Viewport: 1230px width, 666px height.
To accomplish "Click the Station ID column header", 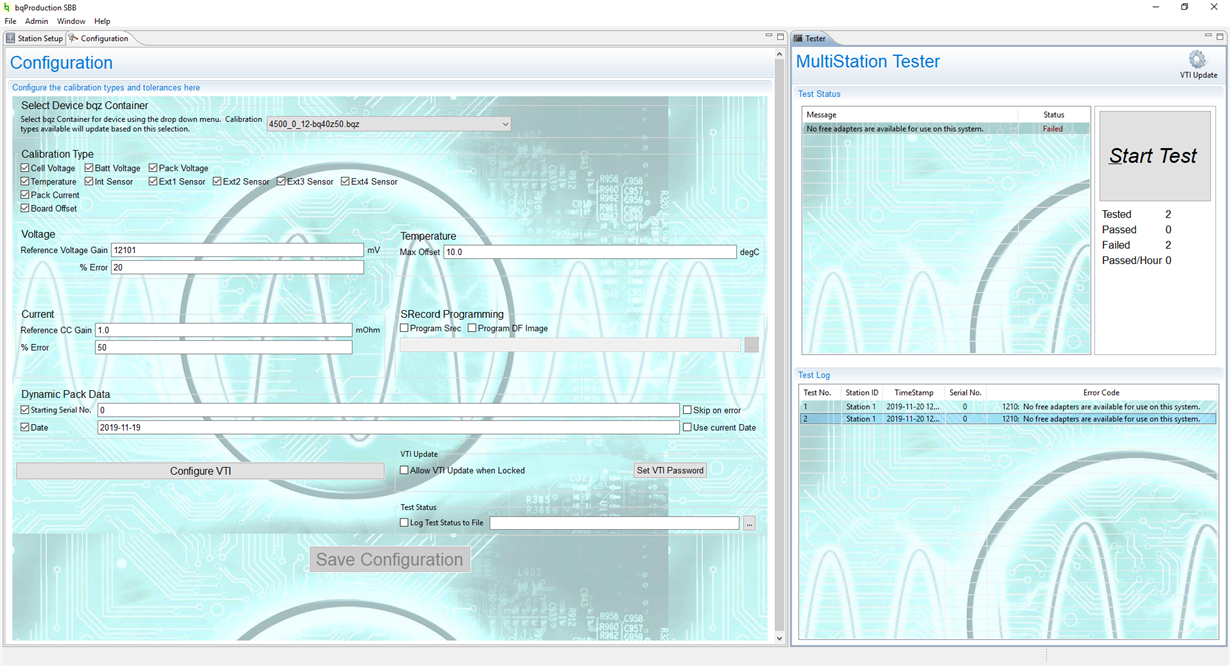I will (862, 393).
